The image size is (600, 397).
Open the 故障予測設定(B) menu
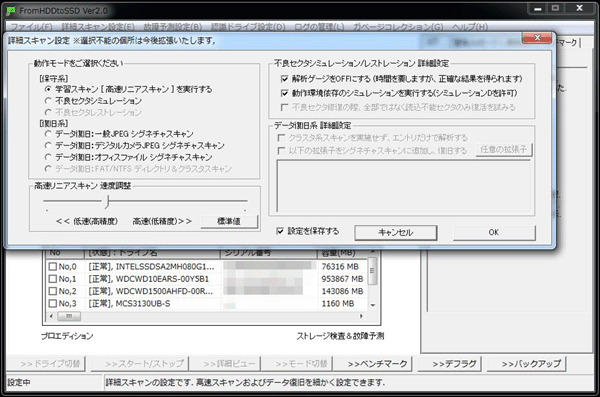coord(173,27)
